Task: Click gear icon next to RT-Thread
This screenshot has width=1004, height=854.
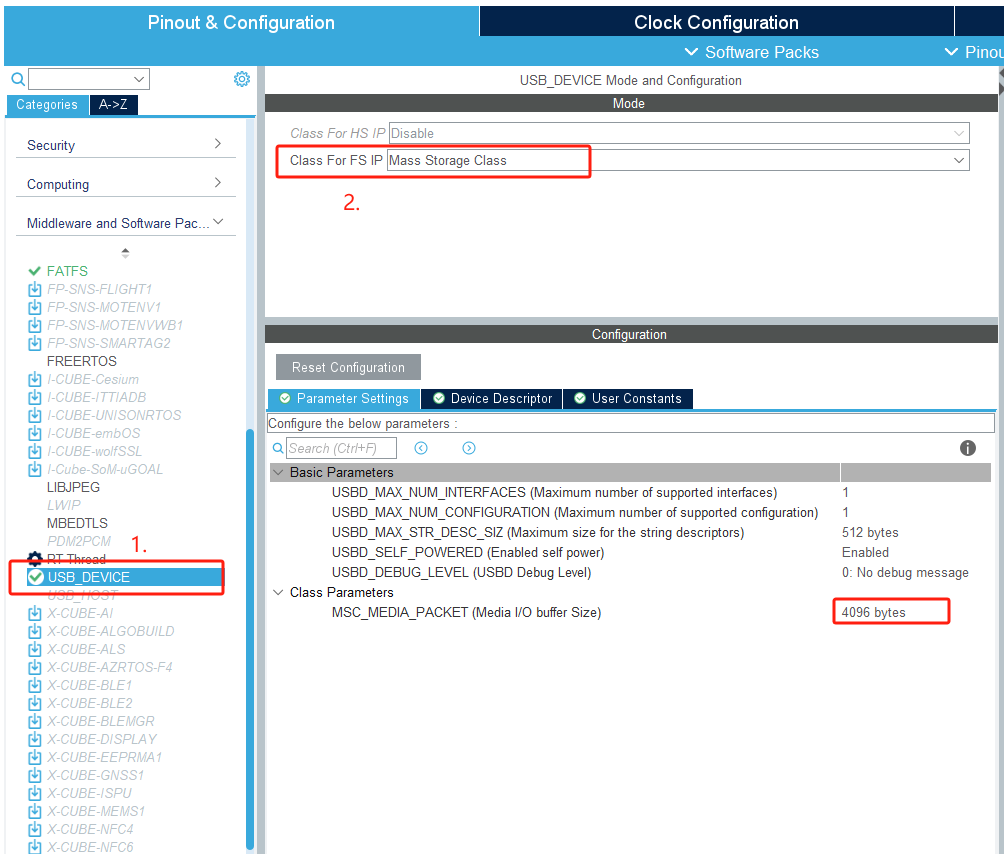Action: click(x=35, y=559)
